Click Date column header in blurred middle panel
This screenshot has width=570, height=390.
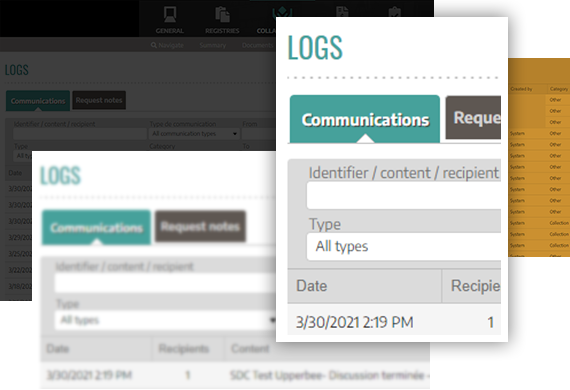click(96, 349)
